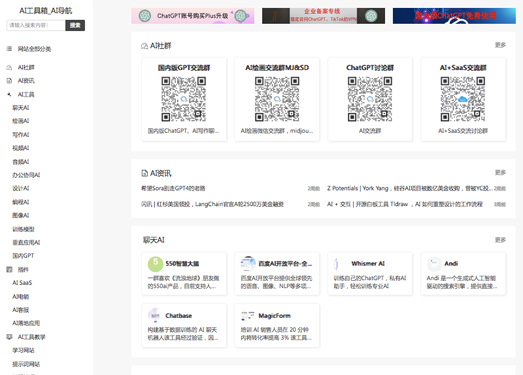Screen dimensions: 523x375
Task: Select AI电销 in the sidebar
Action: click(21, 297)
